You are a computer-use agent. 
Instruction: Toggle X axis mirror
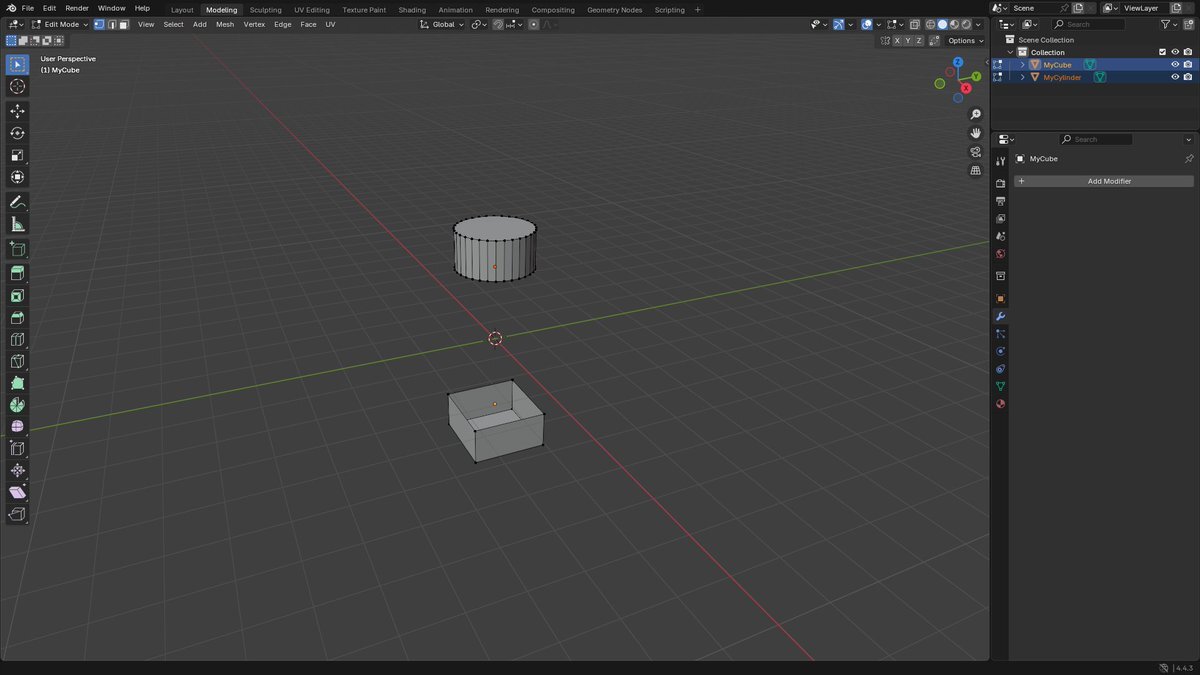coord(897,41)
